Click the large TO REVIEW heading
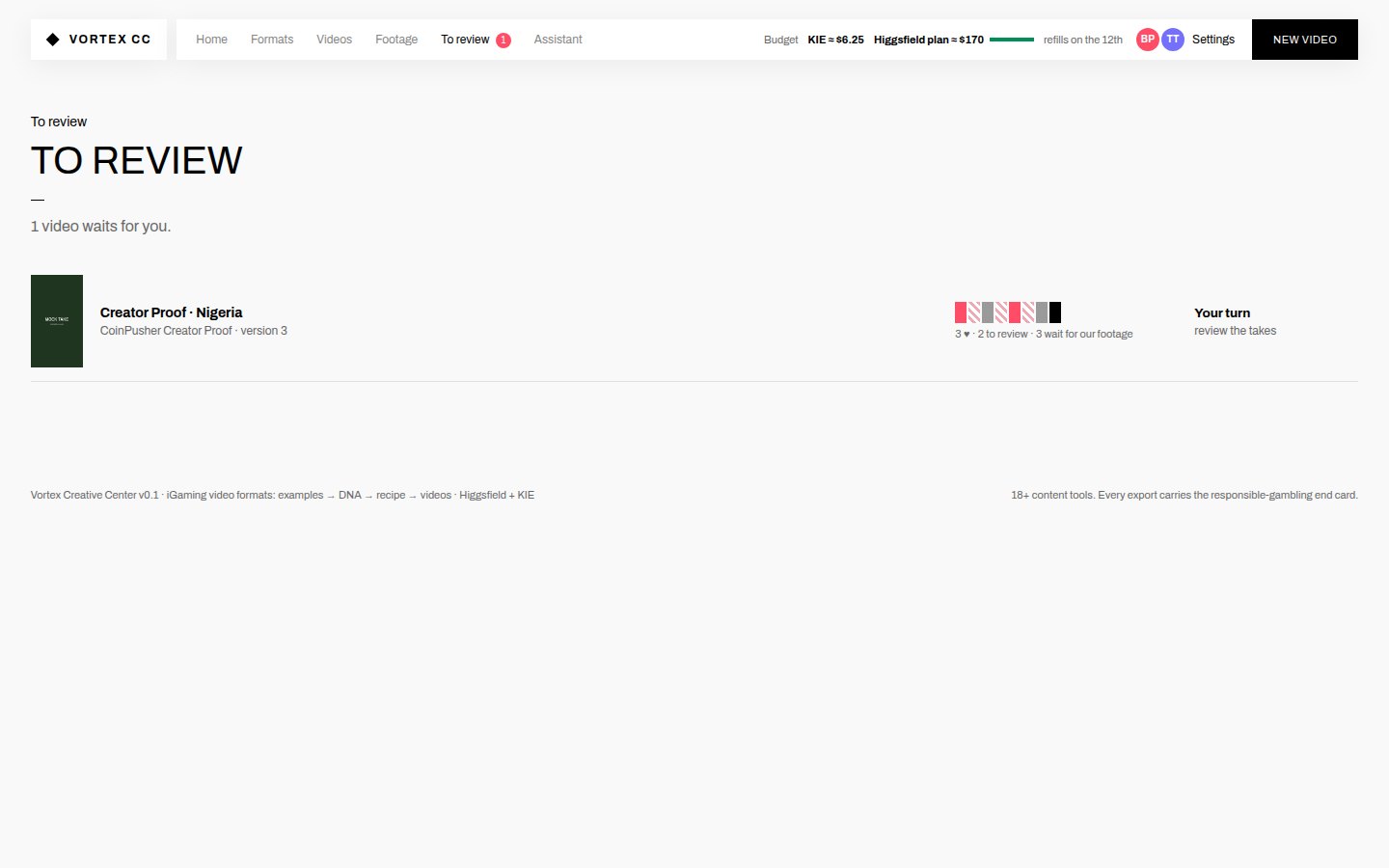This screenshot has height=868, width=1389. click(136, 160)
